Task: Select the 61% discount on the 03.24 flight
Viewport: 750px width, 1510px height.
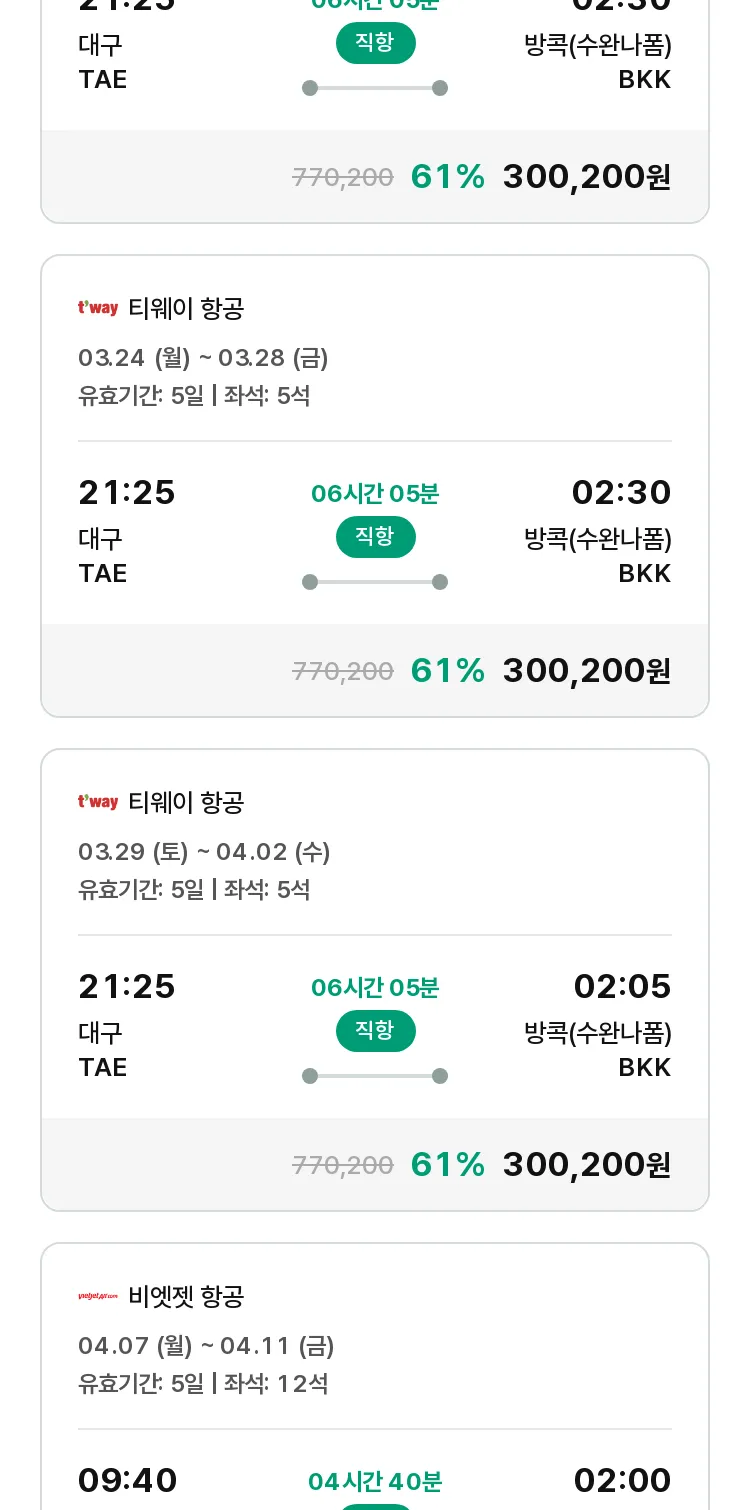Action: (x=447, y=670)
